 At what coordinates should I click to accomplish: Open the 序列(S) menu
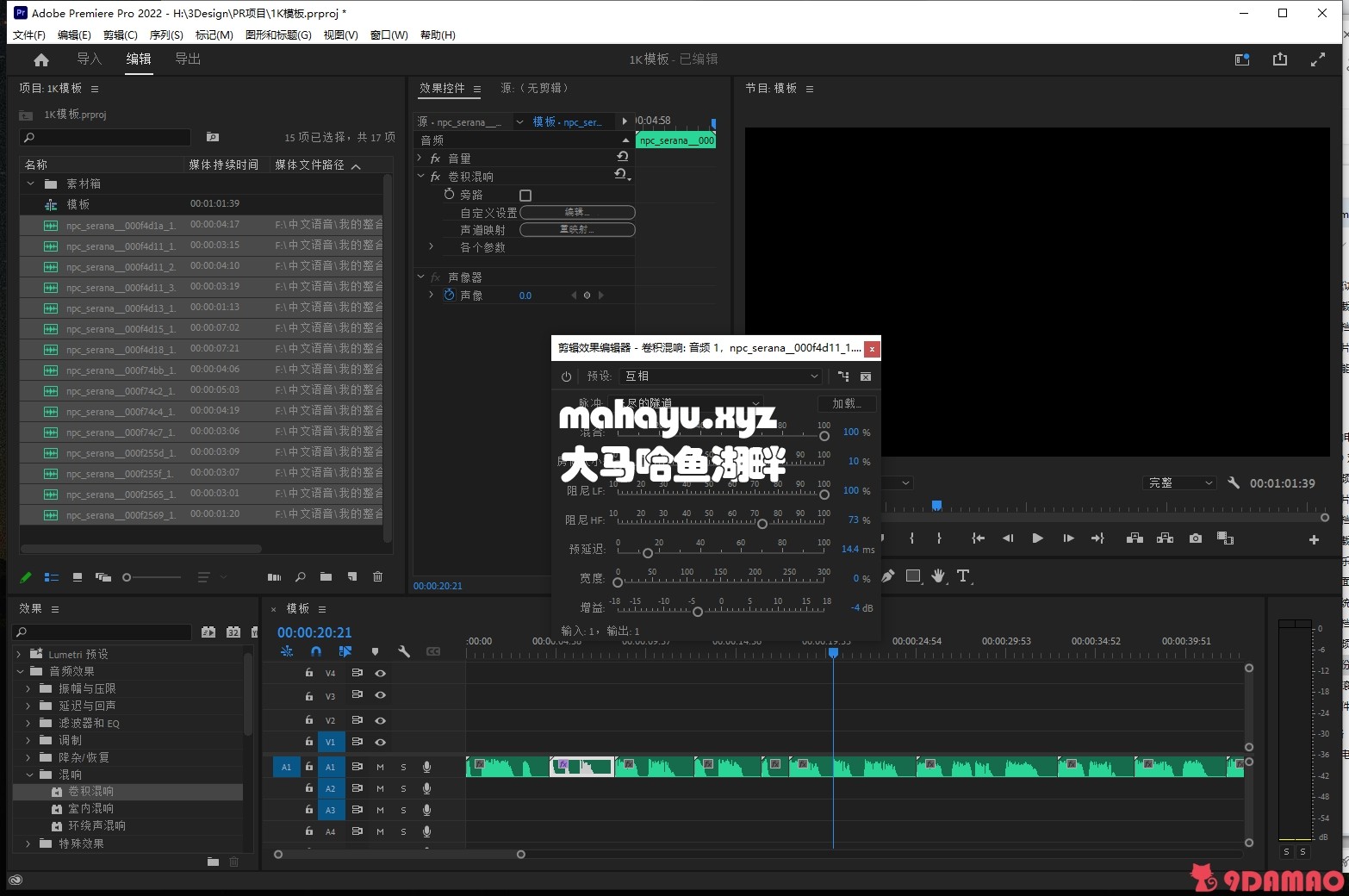tap(166, 34)
